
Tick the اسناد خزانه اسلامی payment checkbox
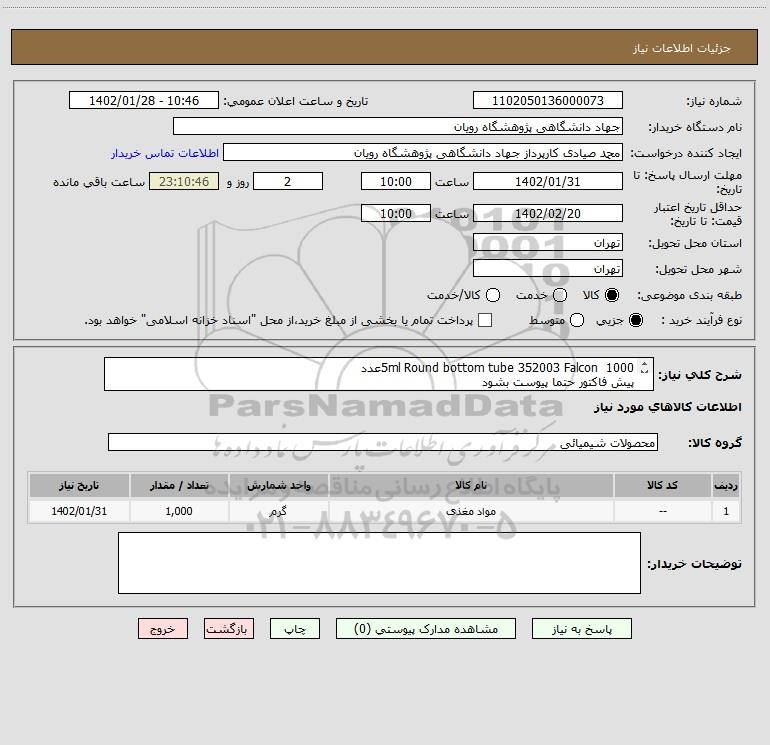pos(485,320)
